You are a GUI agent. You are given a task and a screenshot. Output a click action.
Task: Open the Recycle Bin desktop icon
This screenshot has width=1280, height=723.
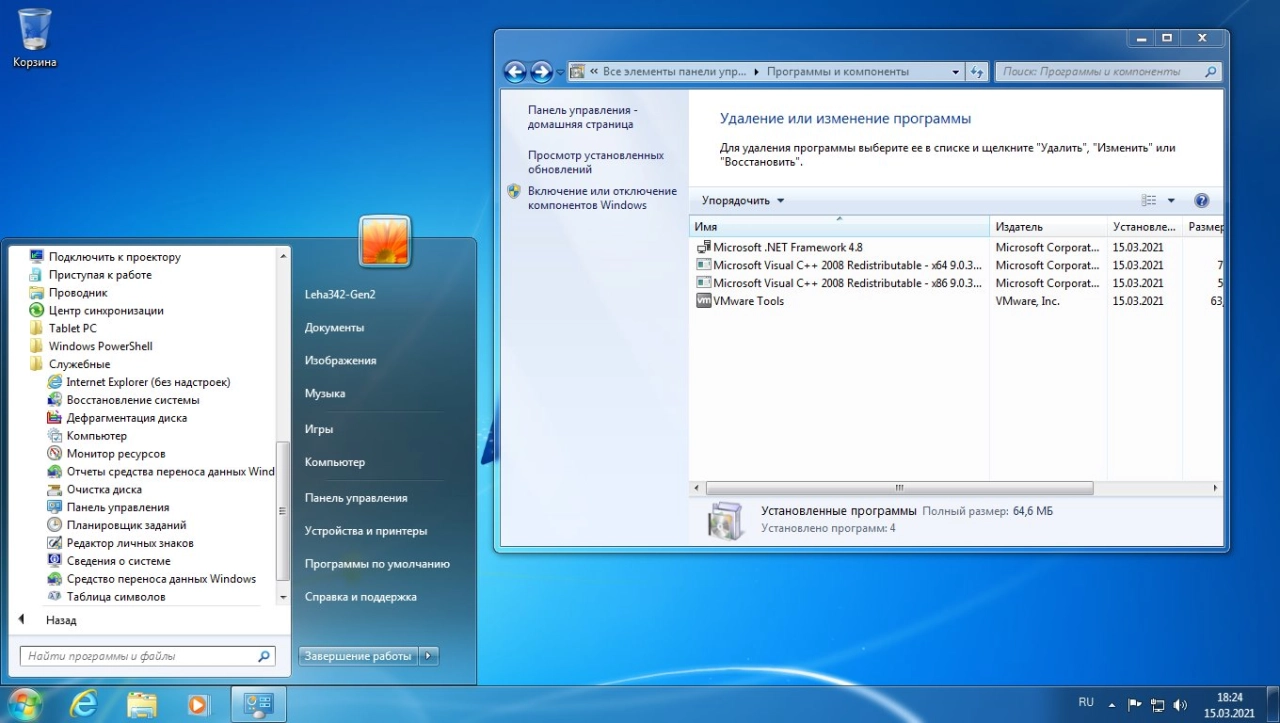[x=35, y=38]
